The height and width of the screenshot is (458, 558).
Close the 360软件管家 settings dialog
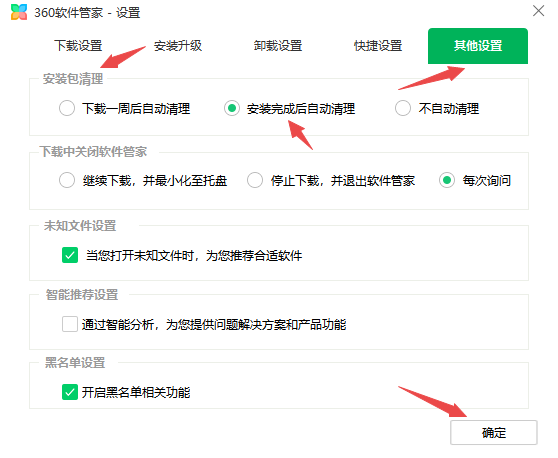coord(538,11)
